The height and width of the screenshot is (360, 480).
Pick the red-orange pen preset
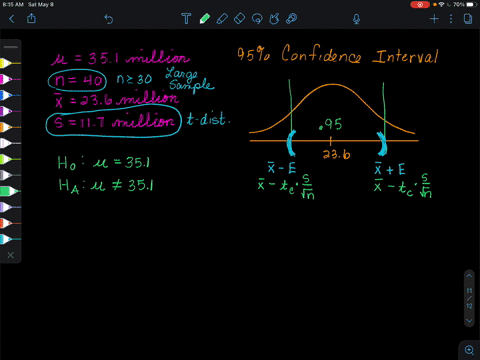click(9, 223)
